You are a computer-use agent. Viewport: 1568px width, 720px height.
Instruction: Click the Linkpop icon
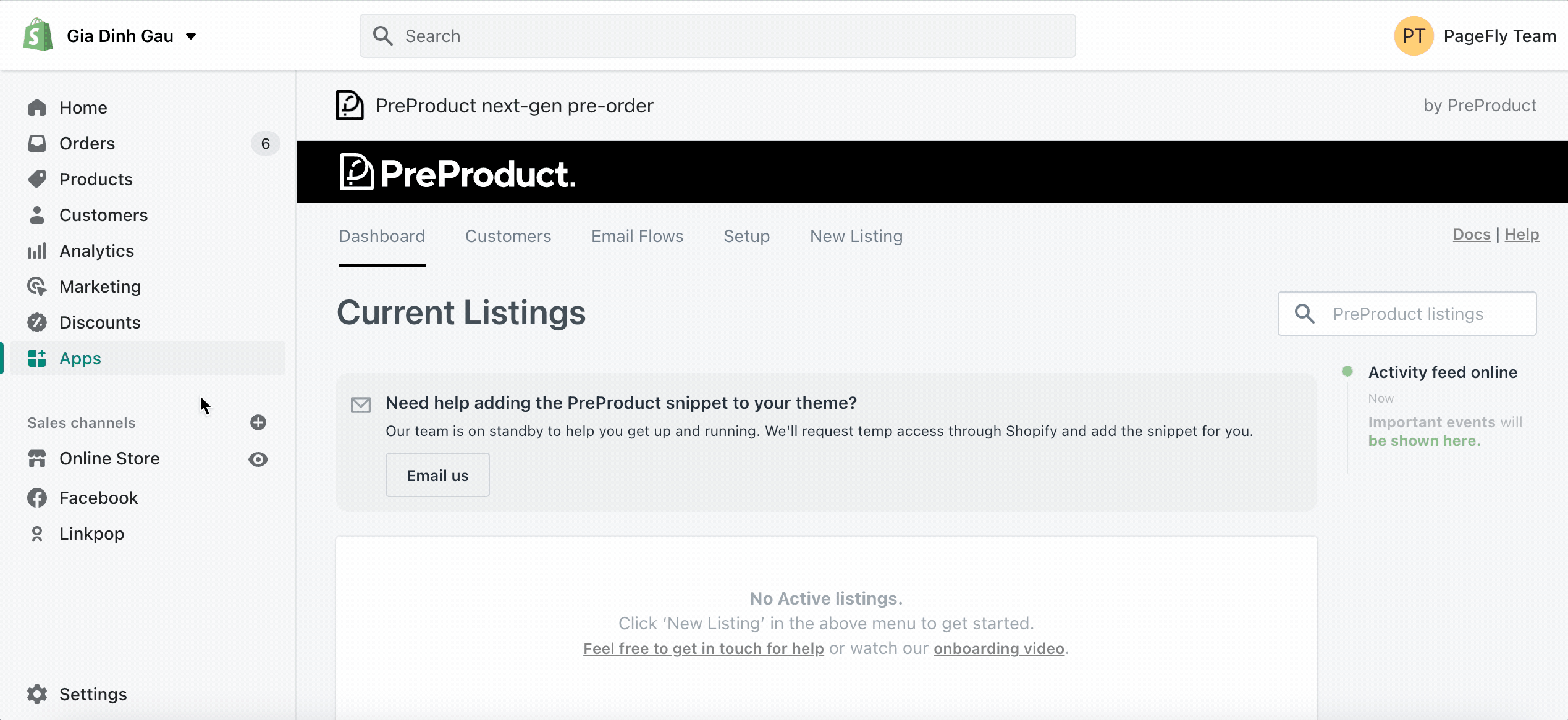[x=37, y=534]
